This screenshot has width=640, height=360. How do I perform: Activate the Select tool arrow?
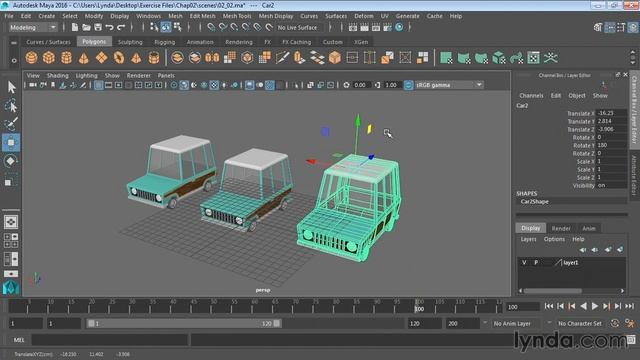(11, 87)
